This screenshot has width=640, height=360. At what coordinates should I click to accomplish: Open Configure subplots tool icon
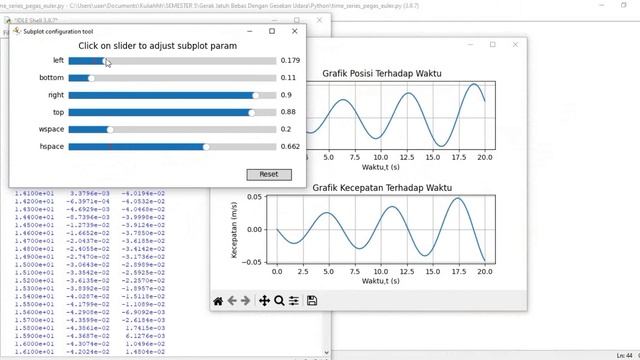coord(294,301)
